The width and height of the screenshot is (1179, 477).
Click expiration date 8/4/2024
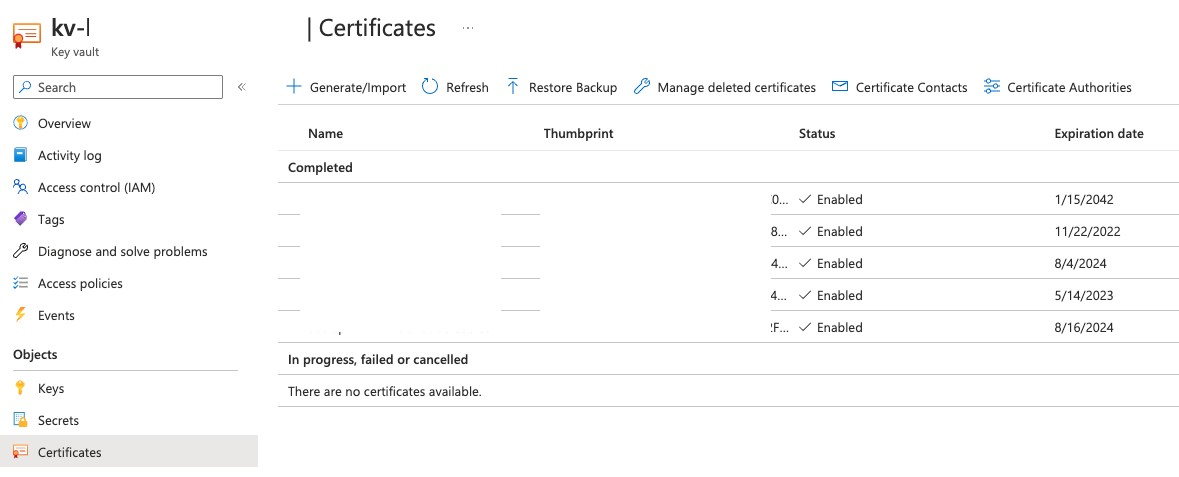click(1080, 264)
